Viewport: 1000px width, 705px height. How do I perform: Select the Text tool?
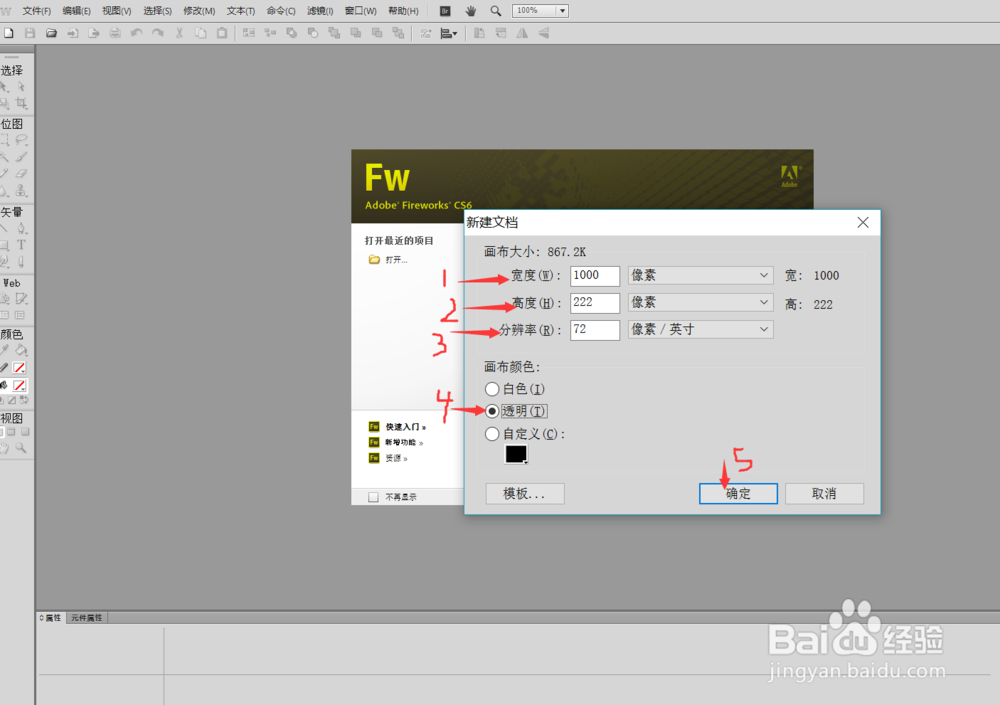click(x=21, y=245)
